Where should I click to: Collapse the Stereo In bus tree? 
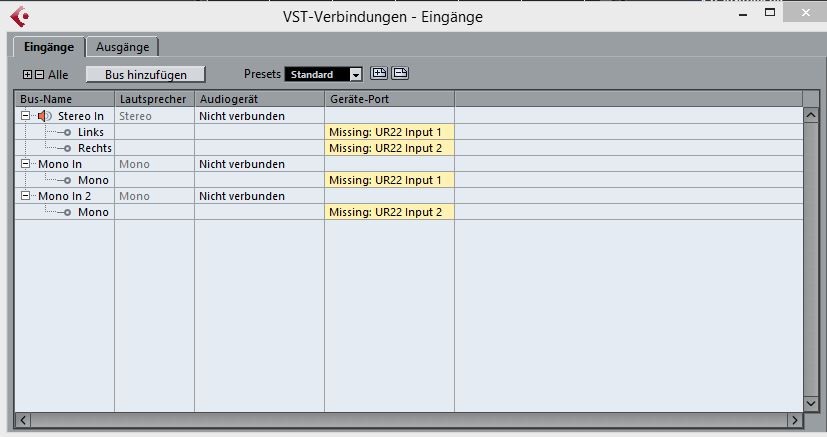pyautogui.click(x=25, y=115)
